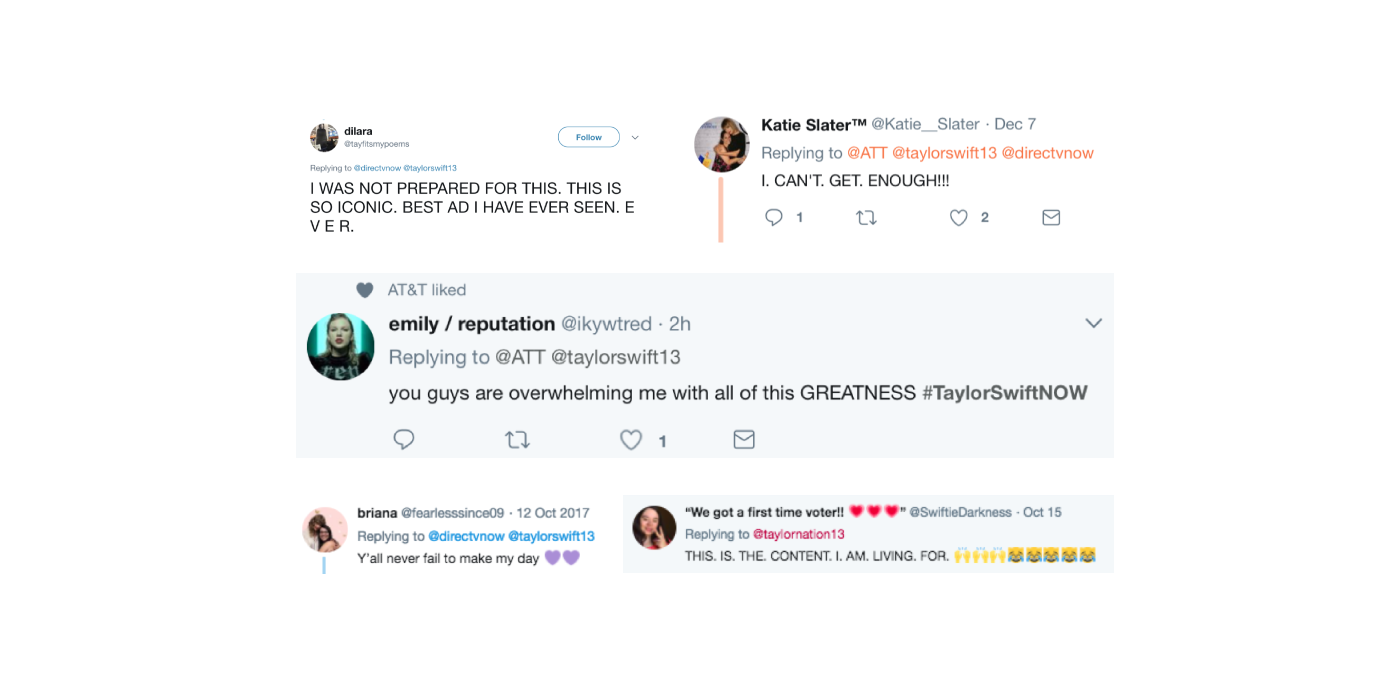Retweet Katie Slater's tweet
The width and height of the screenshot is (1400, 682).
(x=866, y=217)
